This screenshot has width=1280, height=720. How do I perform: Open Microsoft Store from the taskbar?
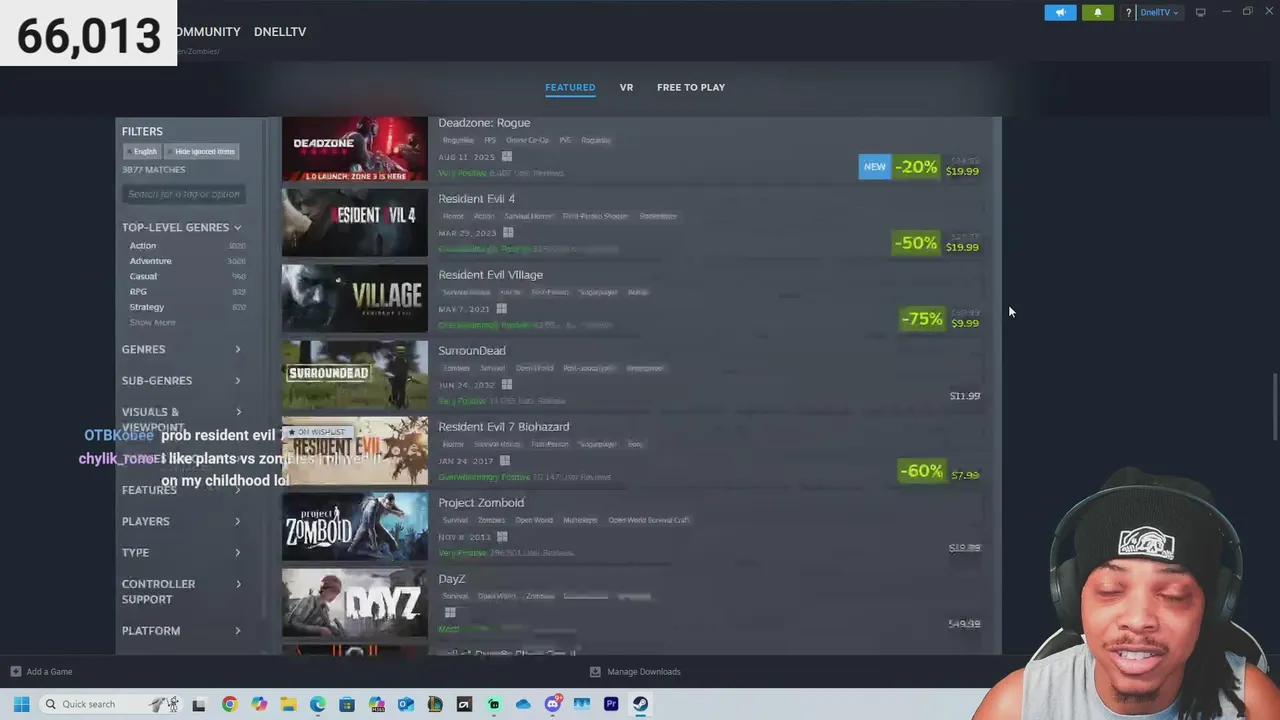pos(347,704)
